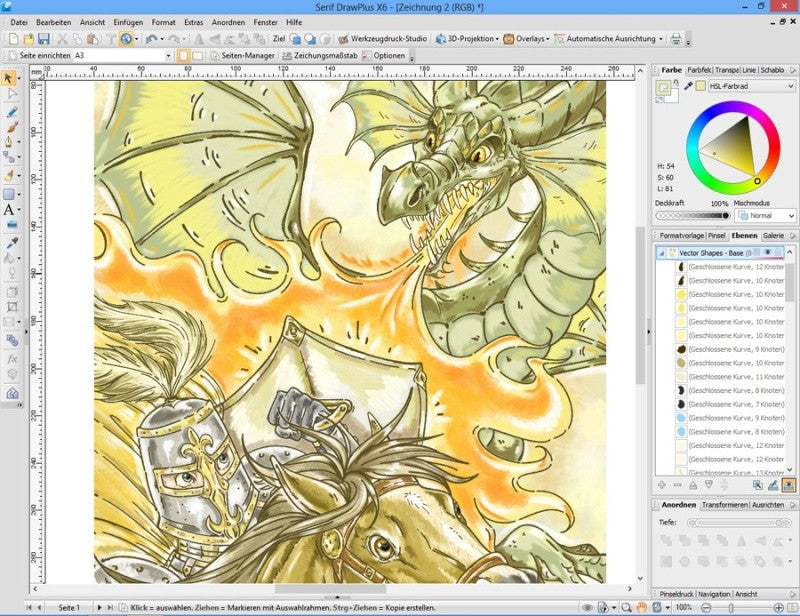
Task: Click the Zeichnungsmaßstab button
Action: [x=319, y=56]
